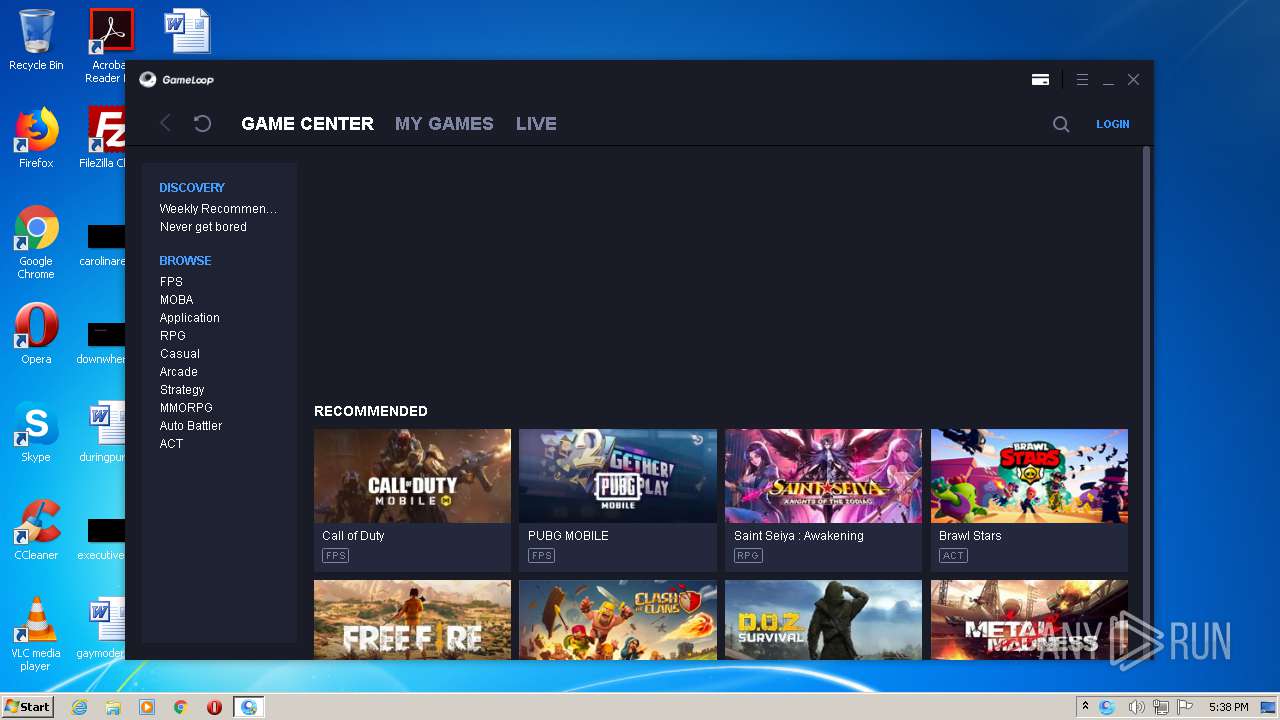Open VLC media player desktop shortcut

click(x=36, y=634)
